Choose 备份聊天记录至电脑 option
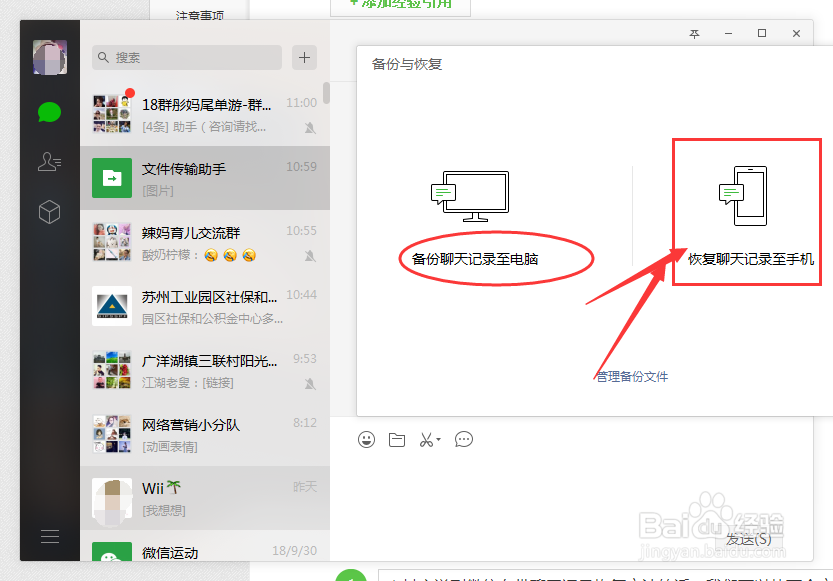The width and height of the screenshot is (833, 581). [475, 259]
